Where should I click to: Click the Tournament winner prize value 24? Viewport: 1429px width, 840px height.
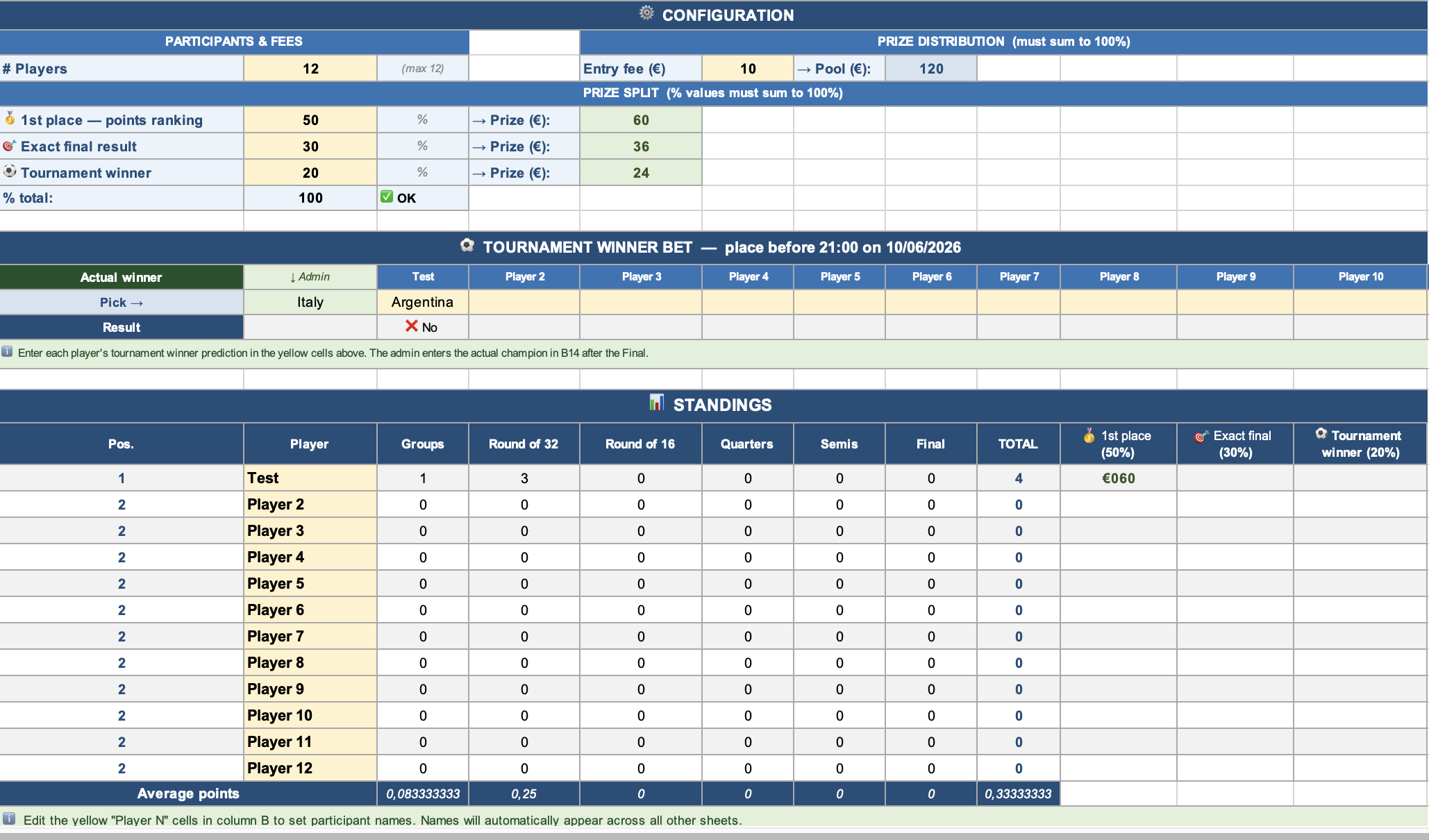pos(641,173)
